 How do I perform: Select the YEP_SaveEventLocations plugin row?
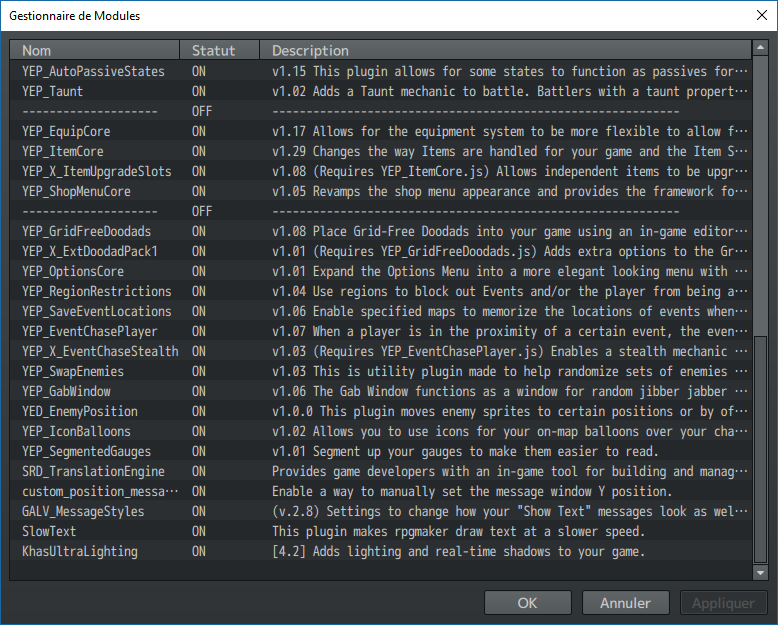point(381,312)
